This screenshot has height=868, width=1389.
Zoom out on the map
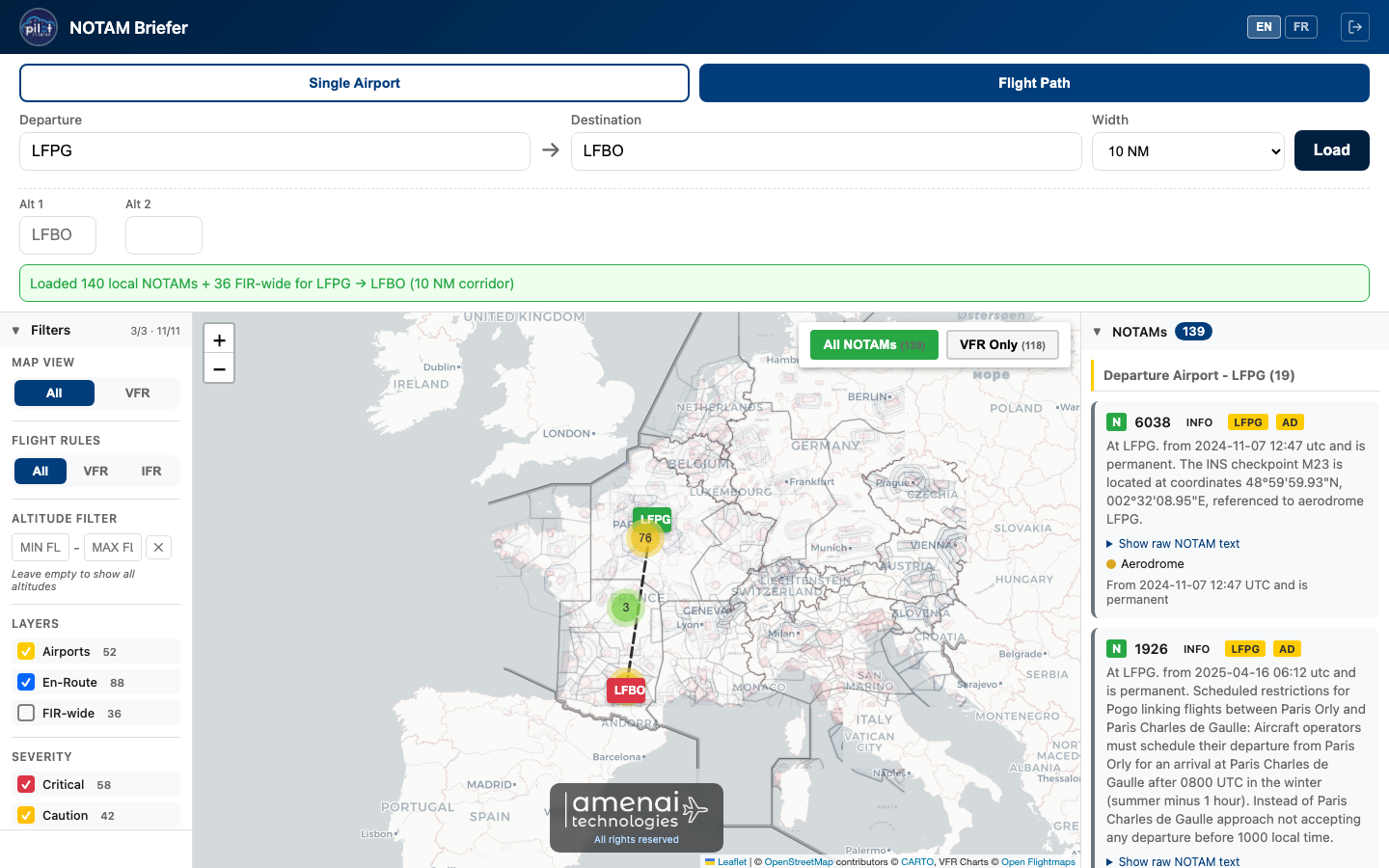tap(219, 368)
